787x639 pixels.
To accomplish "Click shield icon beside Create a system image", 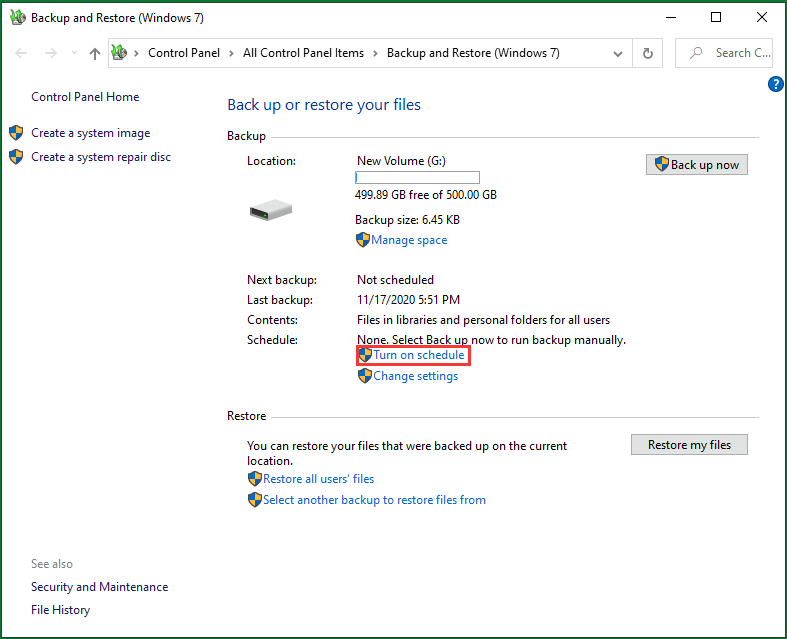I will (16, 133).
